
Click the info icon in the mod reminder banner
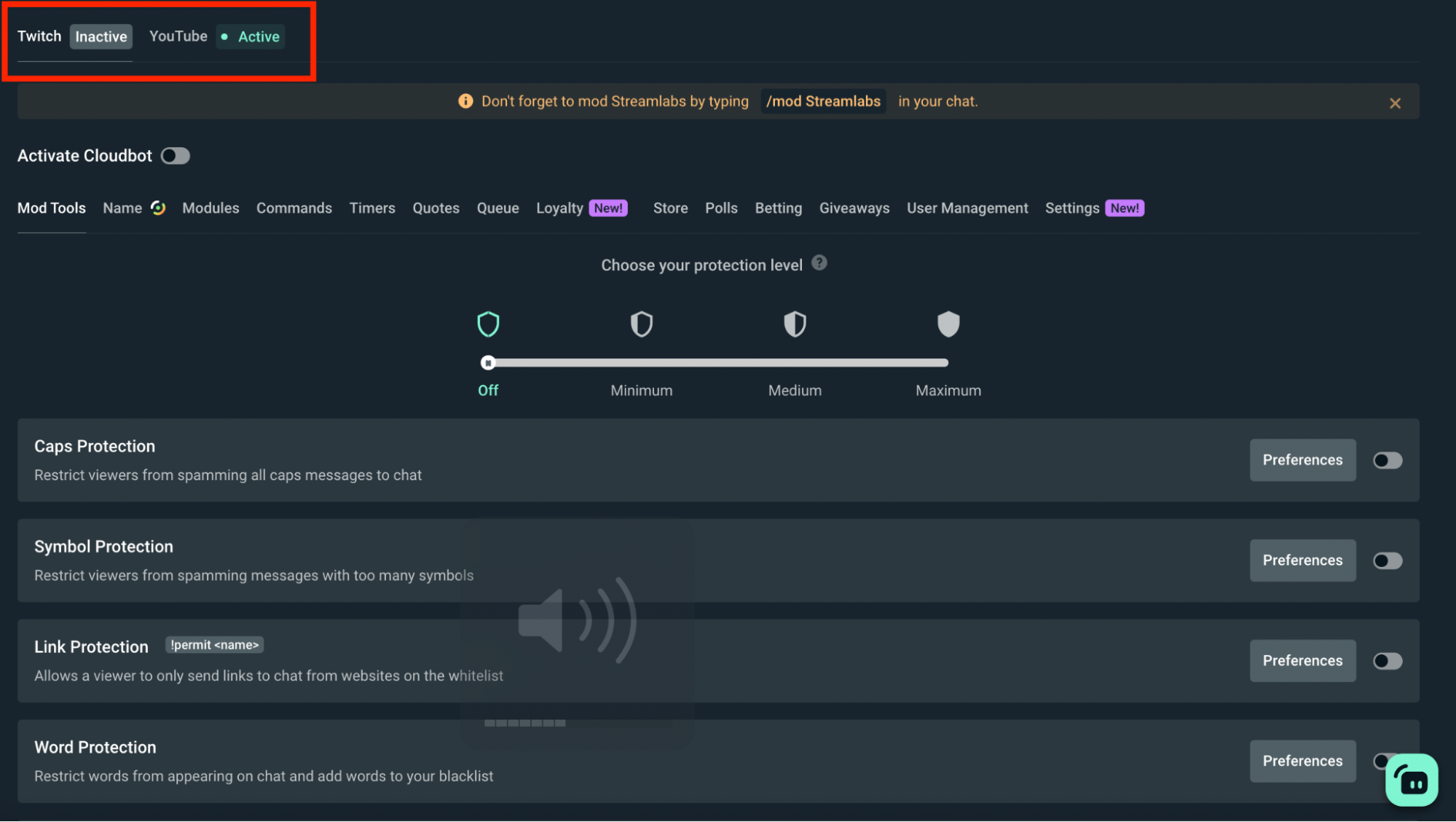pyautogui.click(x=465, y=101)
